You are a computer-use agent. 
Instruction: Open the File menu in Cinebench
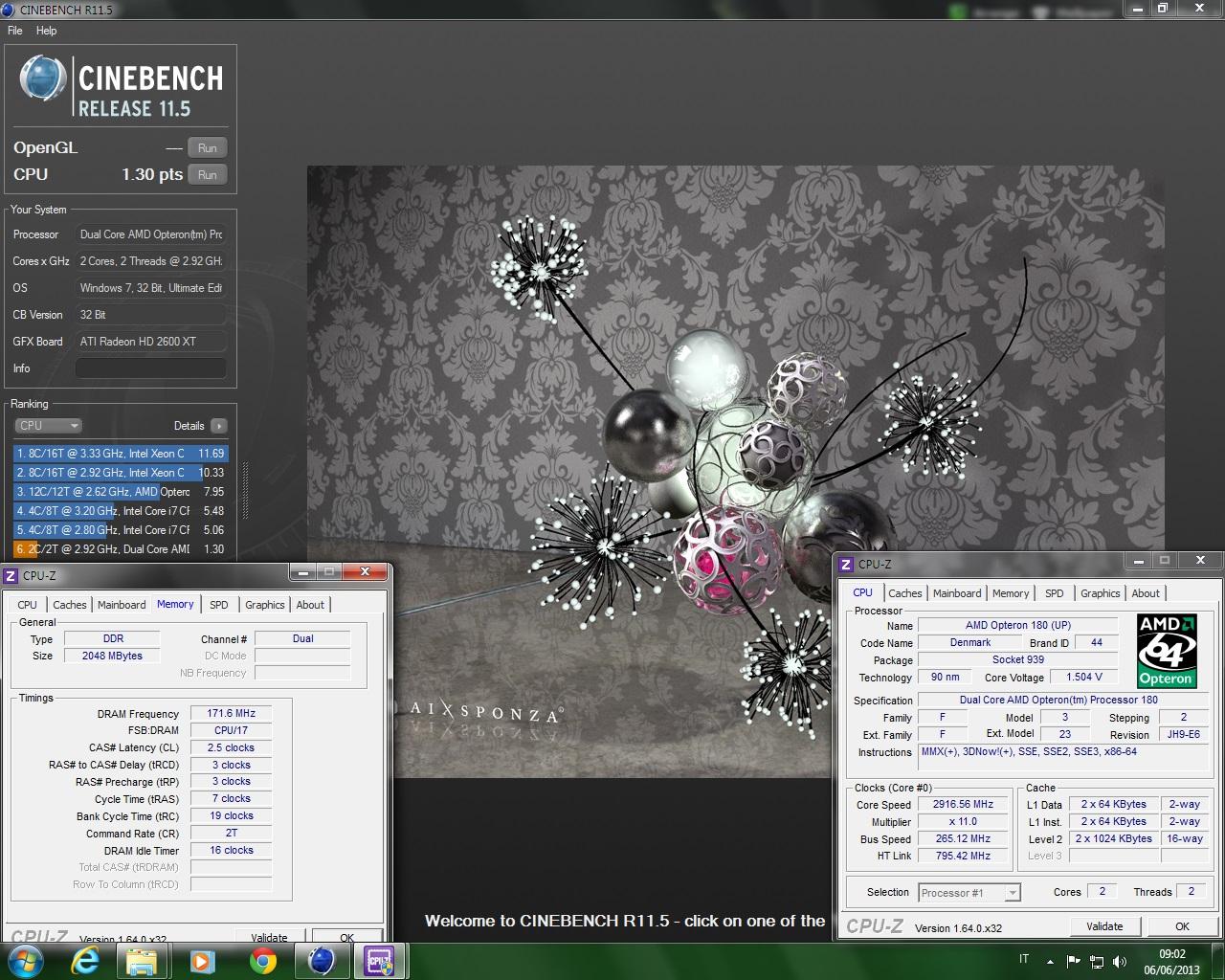tap(15, 31)
